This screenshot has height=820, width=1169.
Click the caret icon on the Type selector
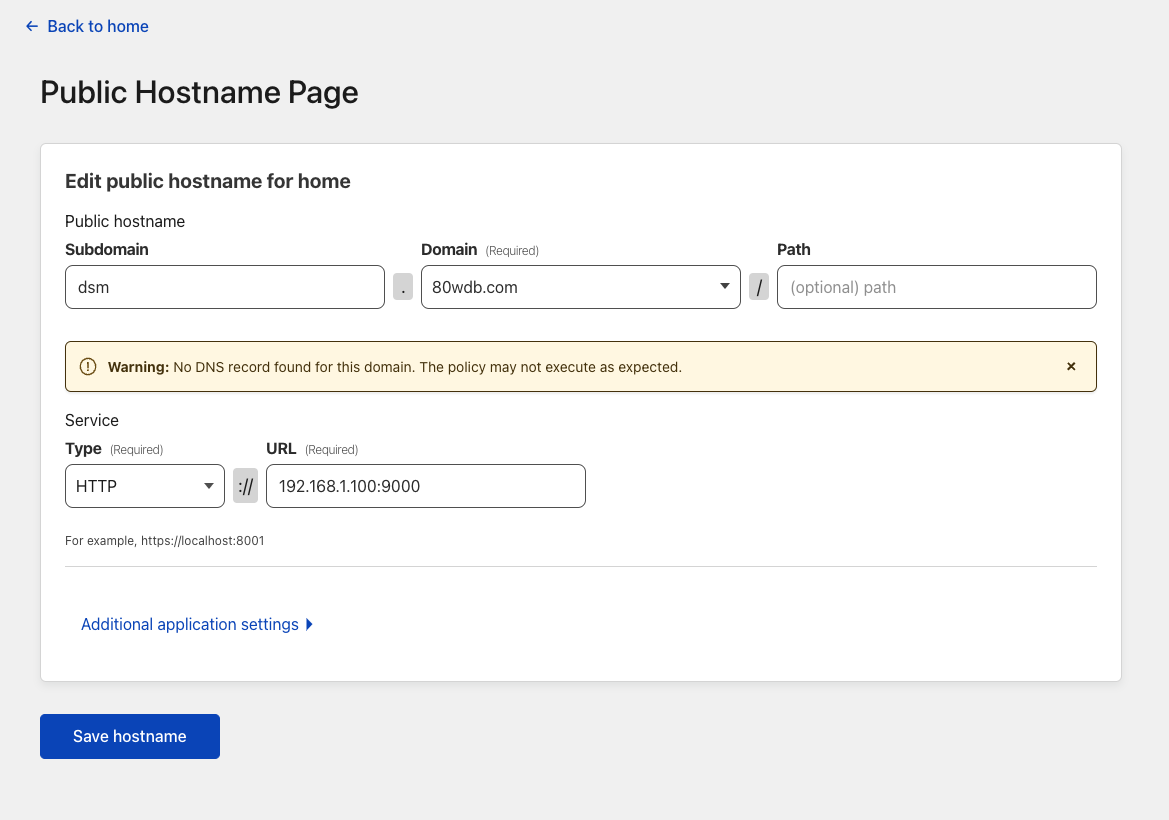pyautogui.click(x=210, y=486)
